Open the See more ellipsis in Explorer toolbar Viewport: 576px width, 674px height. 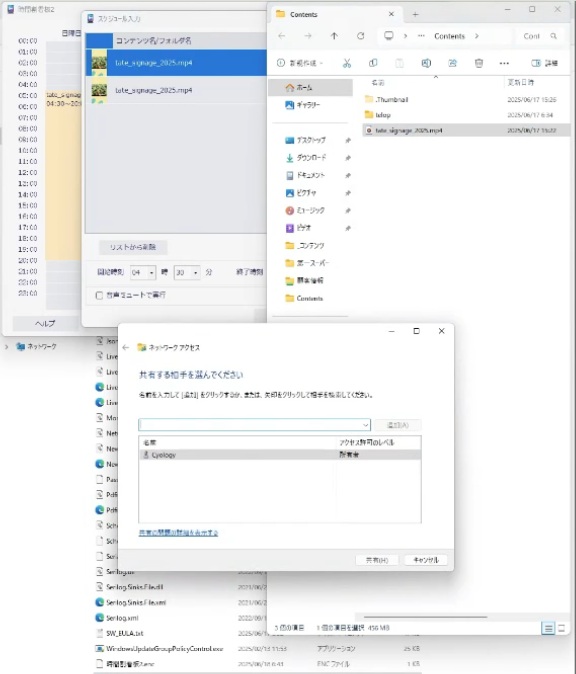(504, 63)
